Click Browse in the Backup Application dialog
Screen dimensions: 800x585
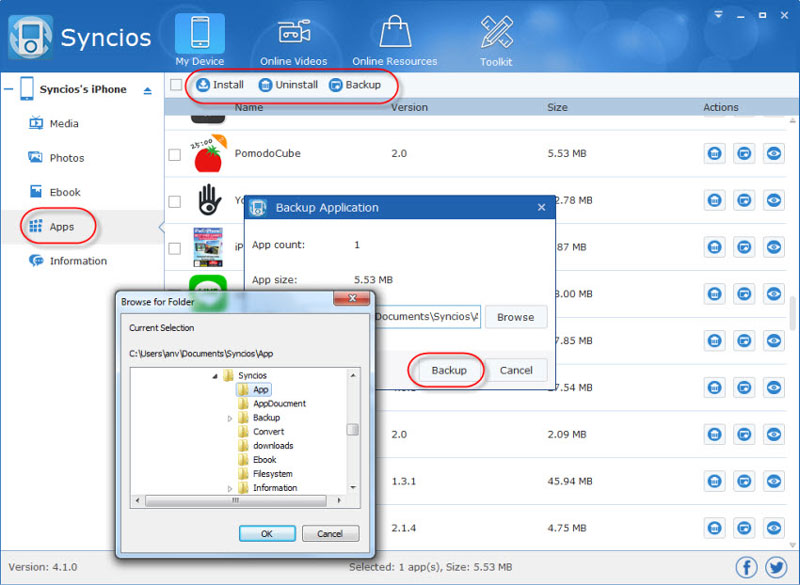[x=516, y=317]
